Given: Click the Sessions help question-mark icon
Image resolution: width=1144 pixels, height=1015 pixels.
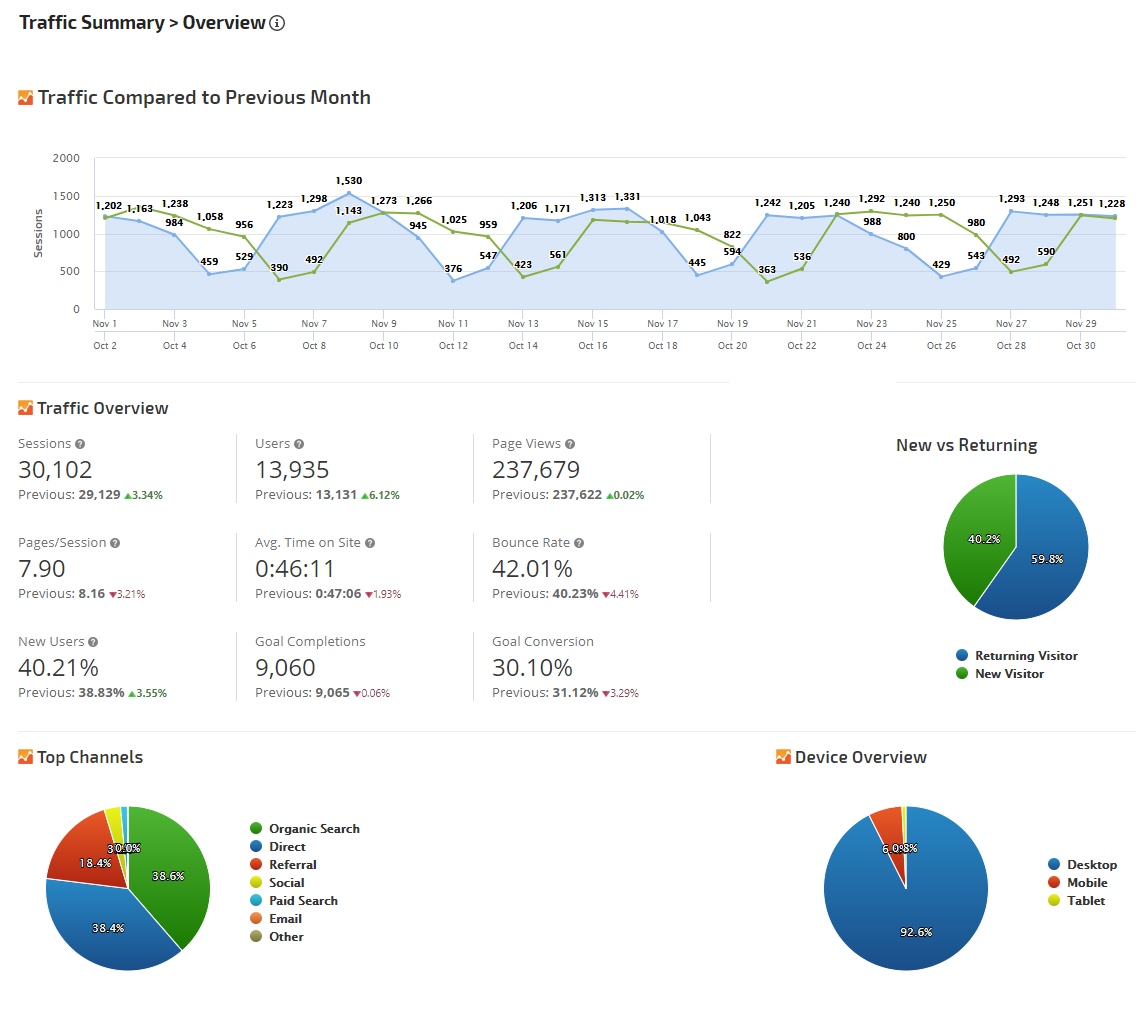Looking at the screenshot, I should click(80, 444).
